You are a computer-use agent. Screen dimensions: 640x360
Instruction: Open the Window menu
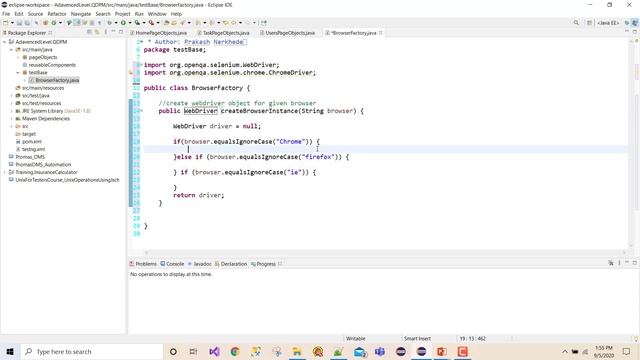[x=157, y=14]
